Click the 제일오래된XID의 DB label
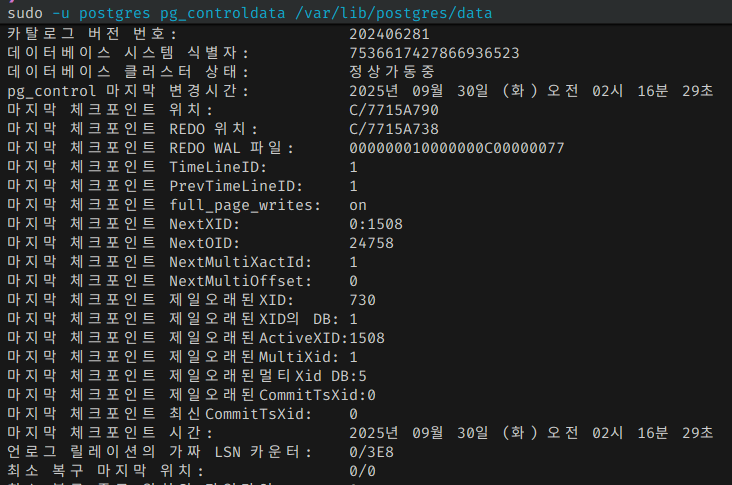The image size is (732, 485). coord(173,319)
